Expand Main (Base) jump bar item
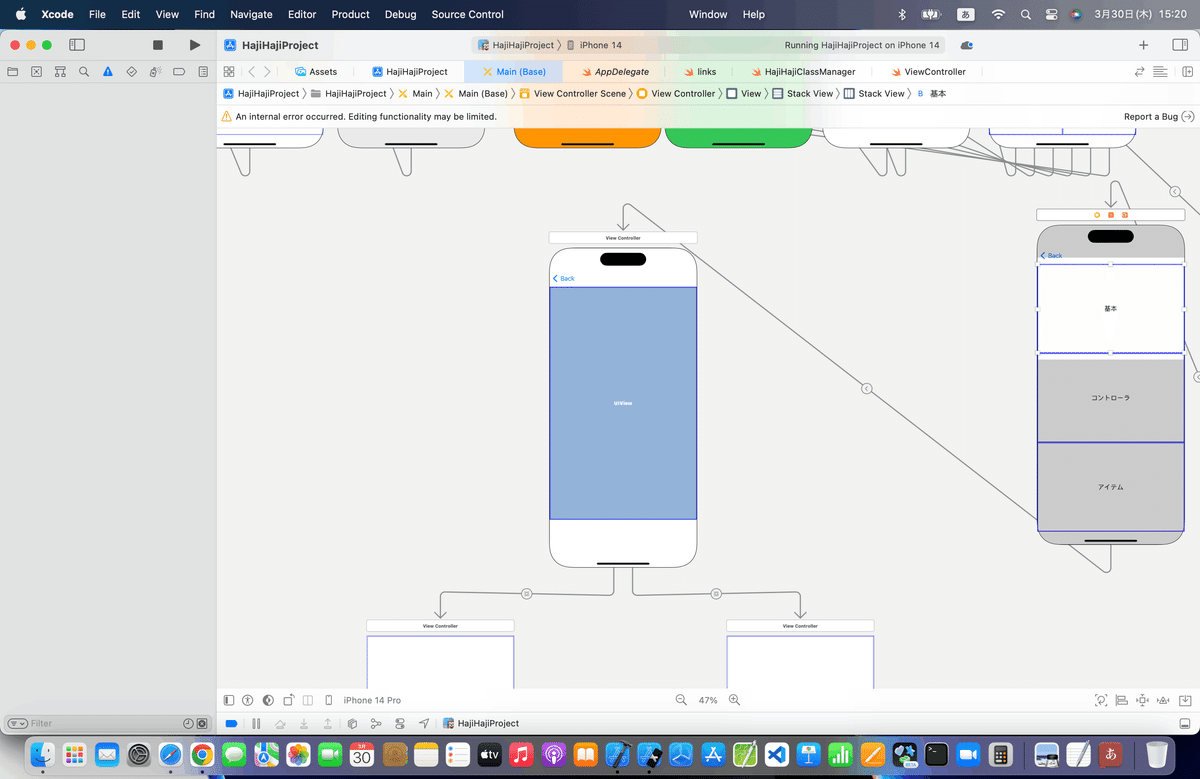 (475, 93)
